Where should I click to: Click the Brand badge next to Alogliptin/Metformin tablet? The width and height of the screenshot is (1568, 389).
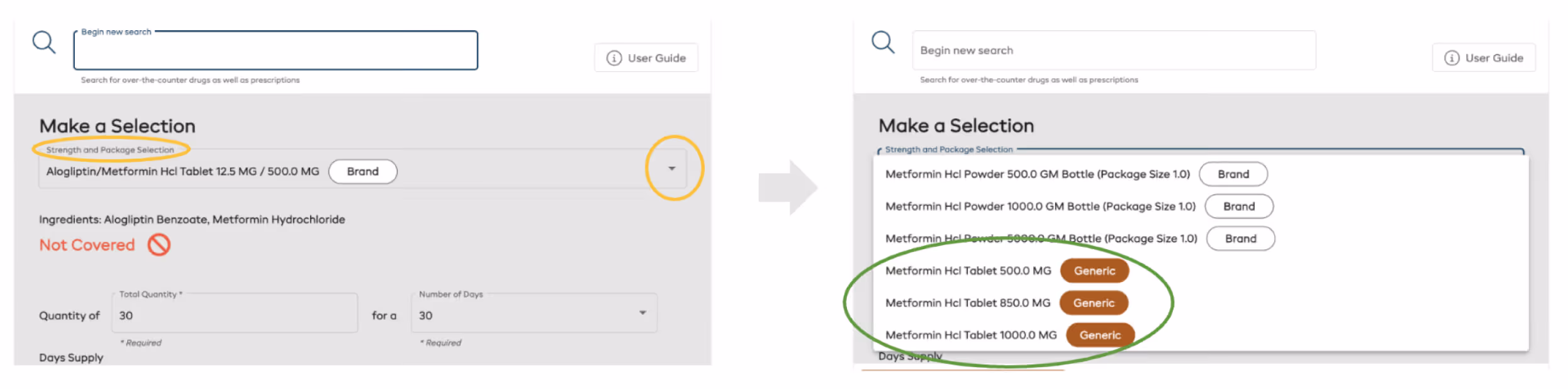pyautogui.click(x=363, y=171)
